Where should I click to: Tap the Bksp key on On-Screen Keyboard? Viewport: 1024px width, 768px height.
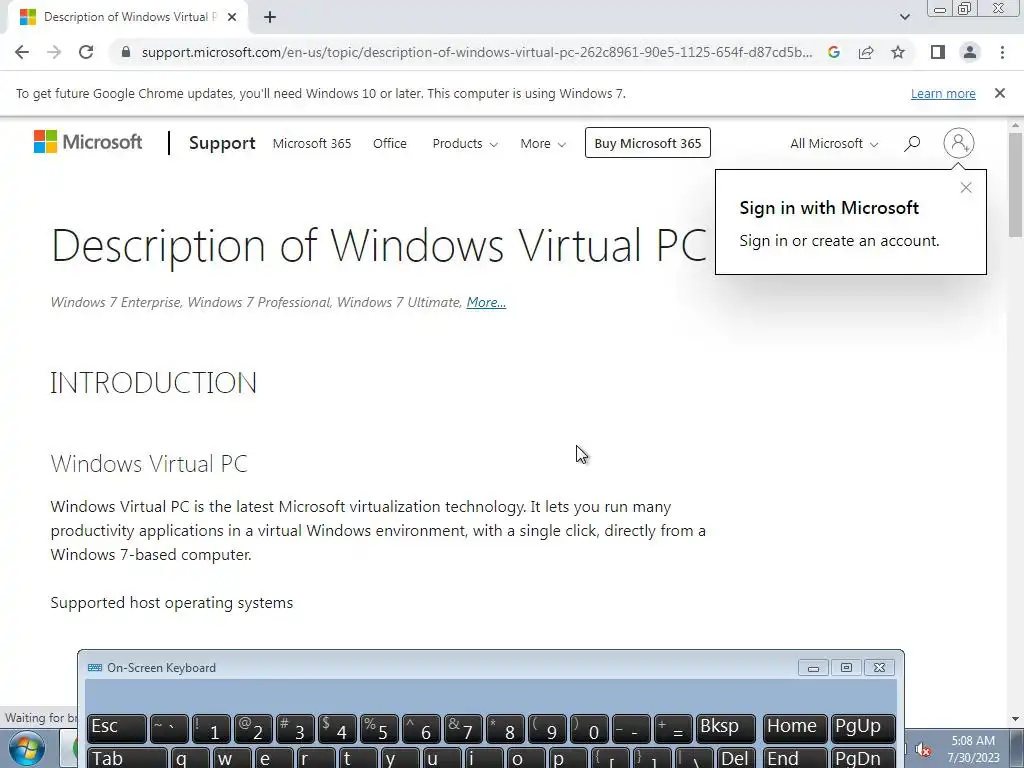click(x=726, y=728)
